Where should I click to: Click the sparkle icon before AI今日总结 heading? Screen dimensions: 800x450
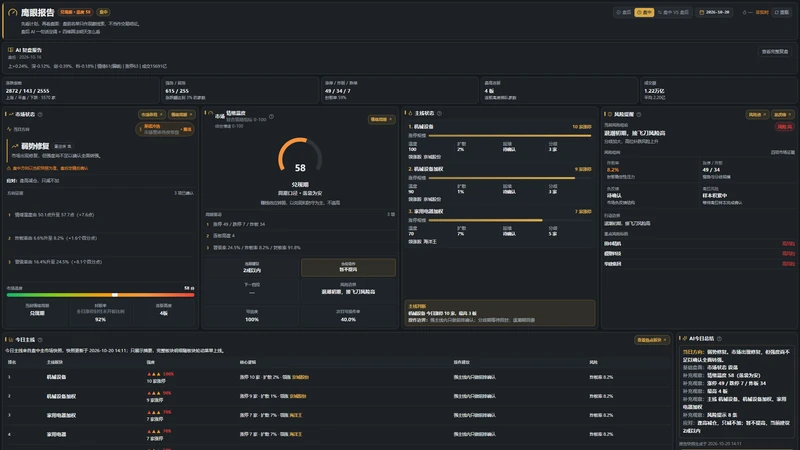[685, 339]
